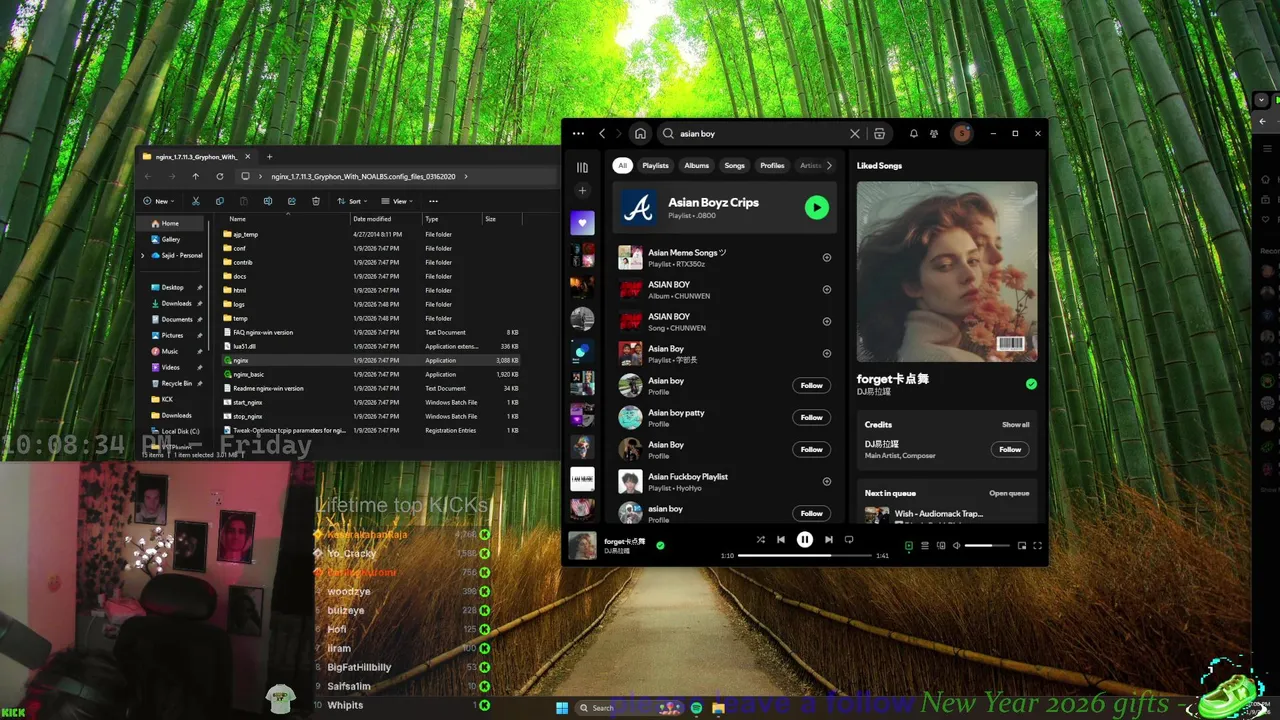Open Spotify profile avatar menu
1280x720 pixels.
click(x=961, y=133)
